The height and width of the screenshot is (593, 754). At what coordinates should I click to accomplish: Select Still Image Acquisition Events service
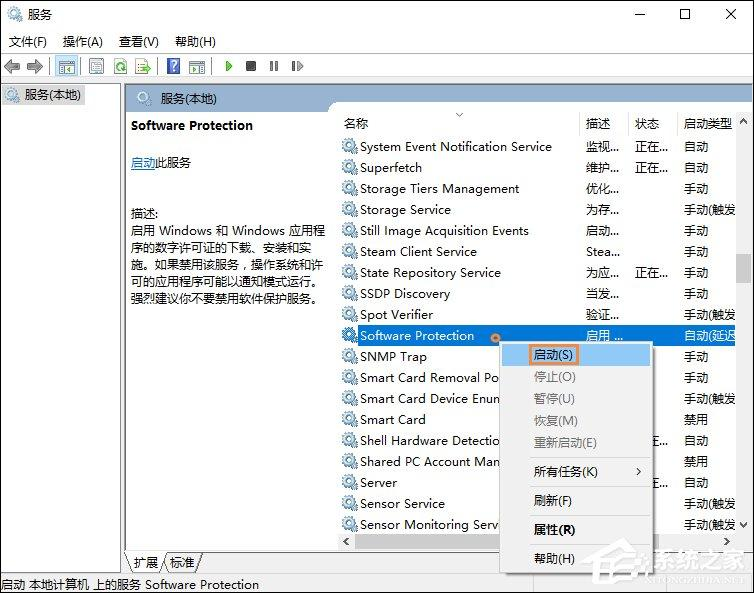click(538, 230)
